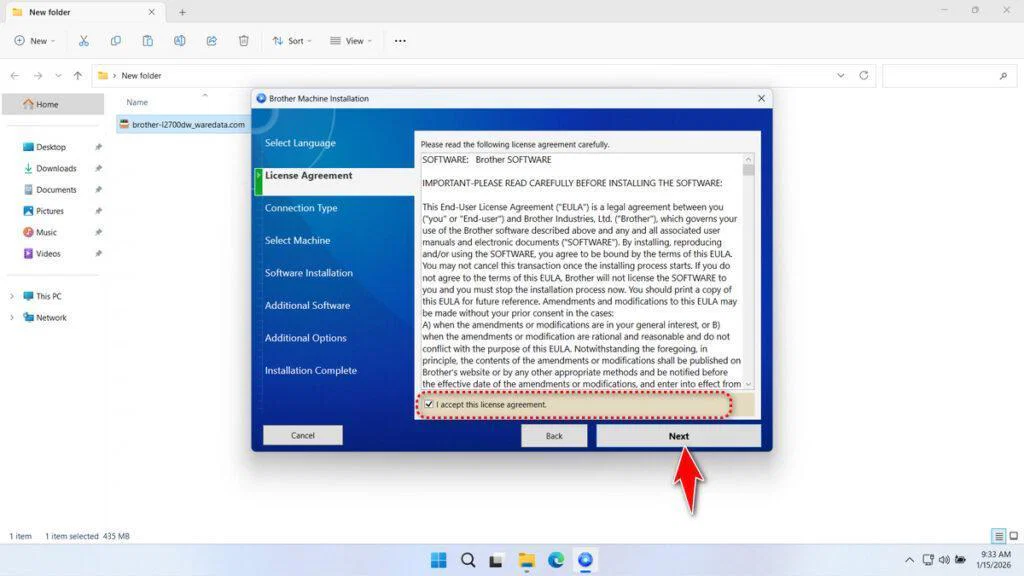Select Downloads in the navigation pane
This screenshot has height=576, width=1024.
pos(56,168)
